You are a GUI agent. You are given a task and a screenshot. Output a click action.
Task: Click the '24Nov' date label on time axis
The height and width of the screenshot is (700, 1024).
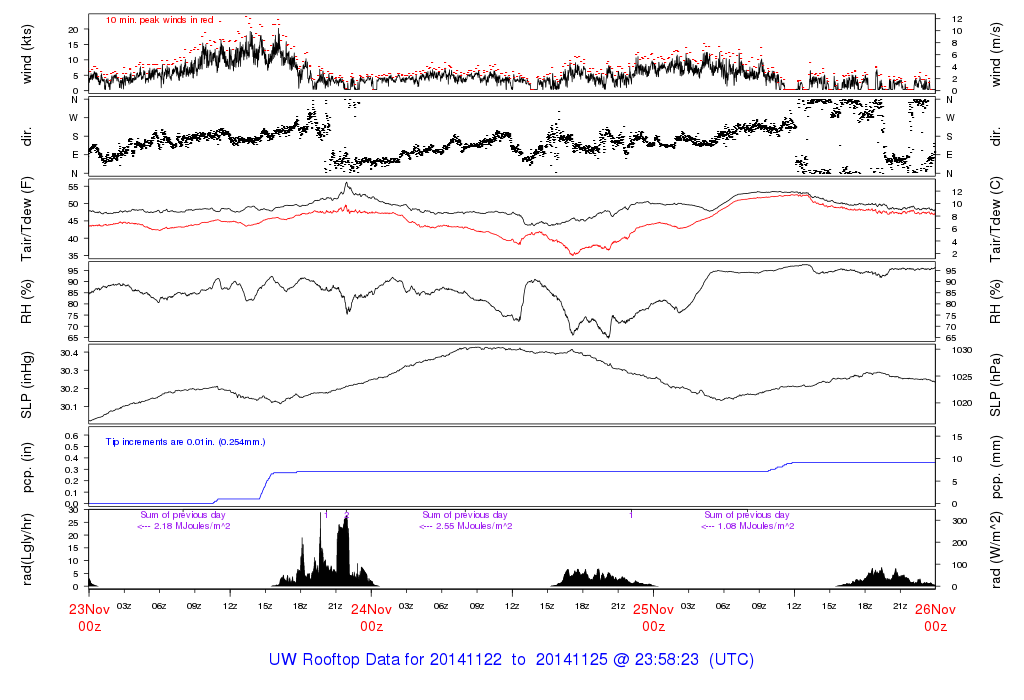(372, 609)
